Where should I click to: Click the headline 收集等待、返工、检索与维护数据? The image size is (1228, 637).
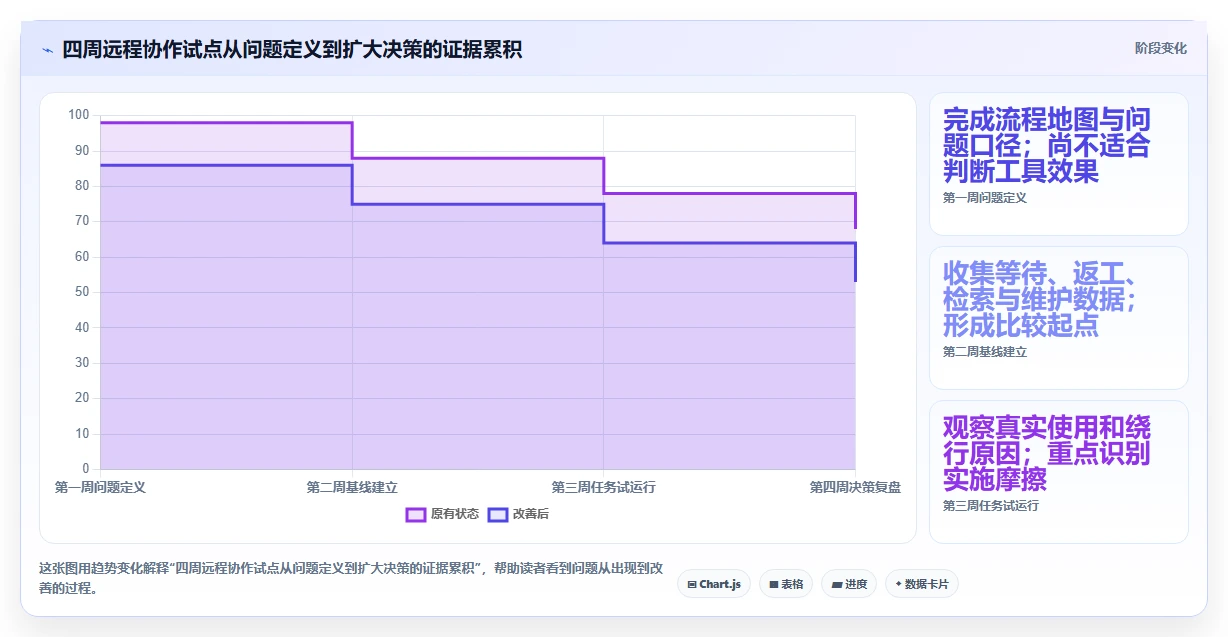[1039, 300]
